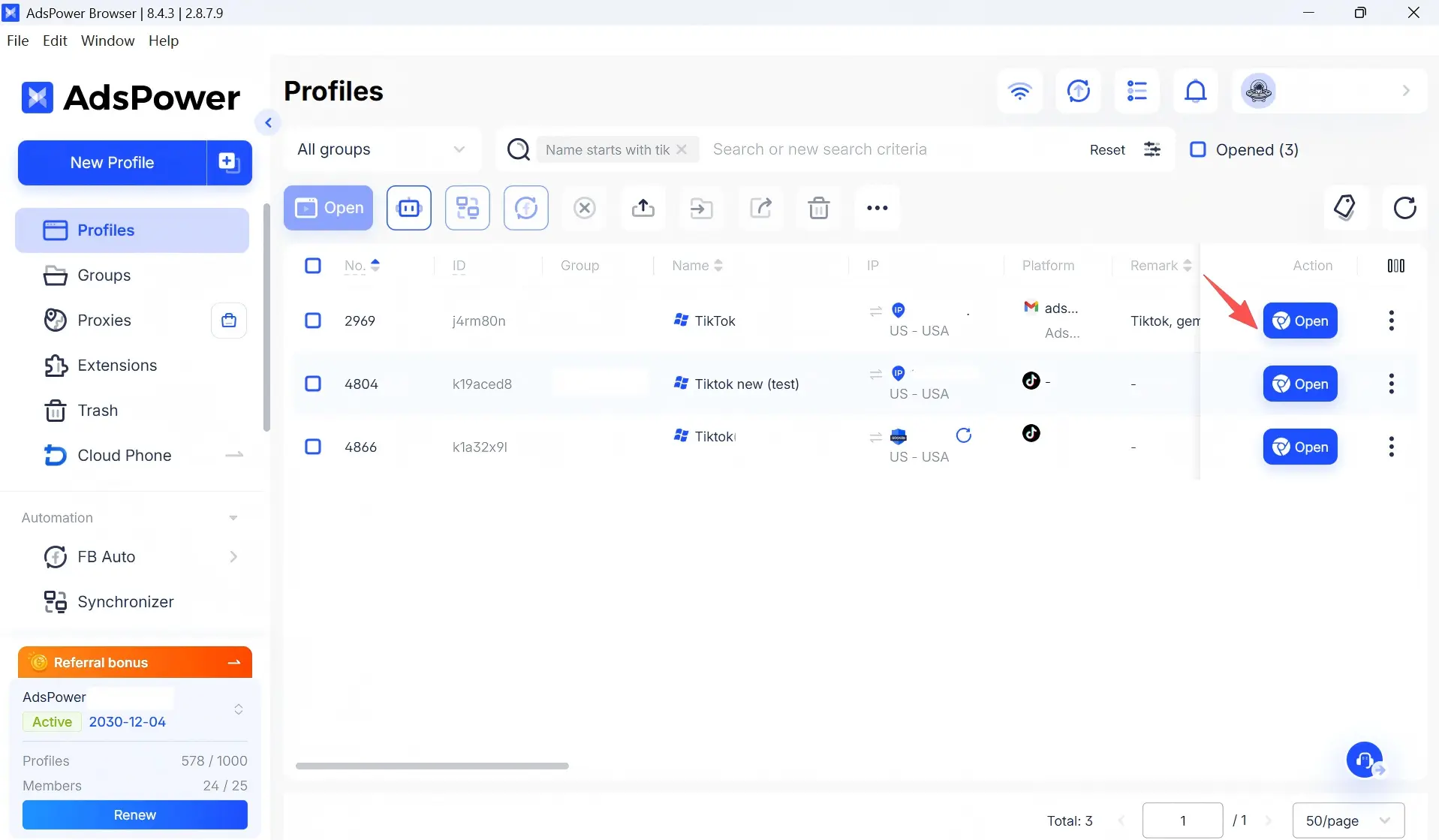Click the RPA robot toolbar icon
Viewport: 1439px width, 840px height.
click(x=409, y=208)
